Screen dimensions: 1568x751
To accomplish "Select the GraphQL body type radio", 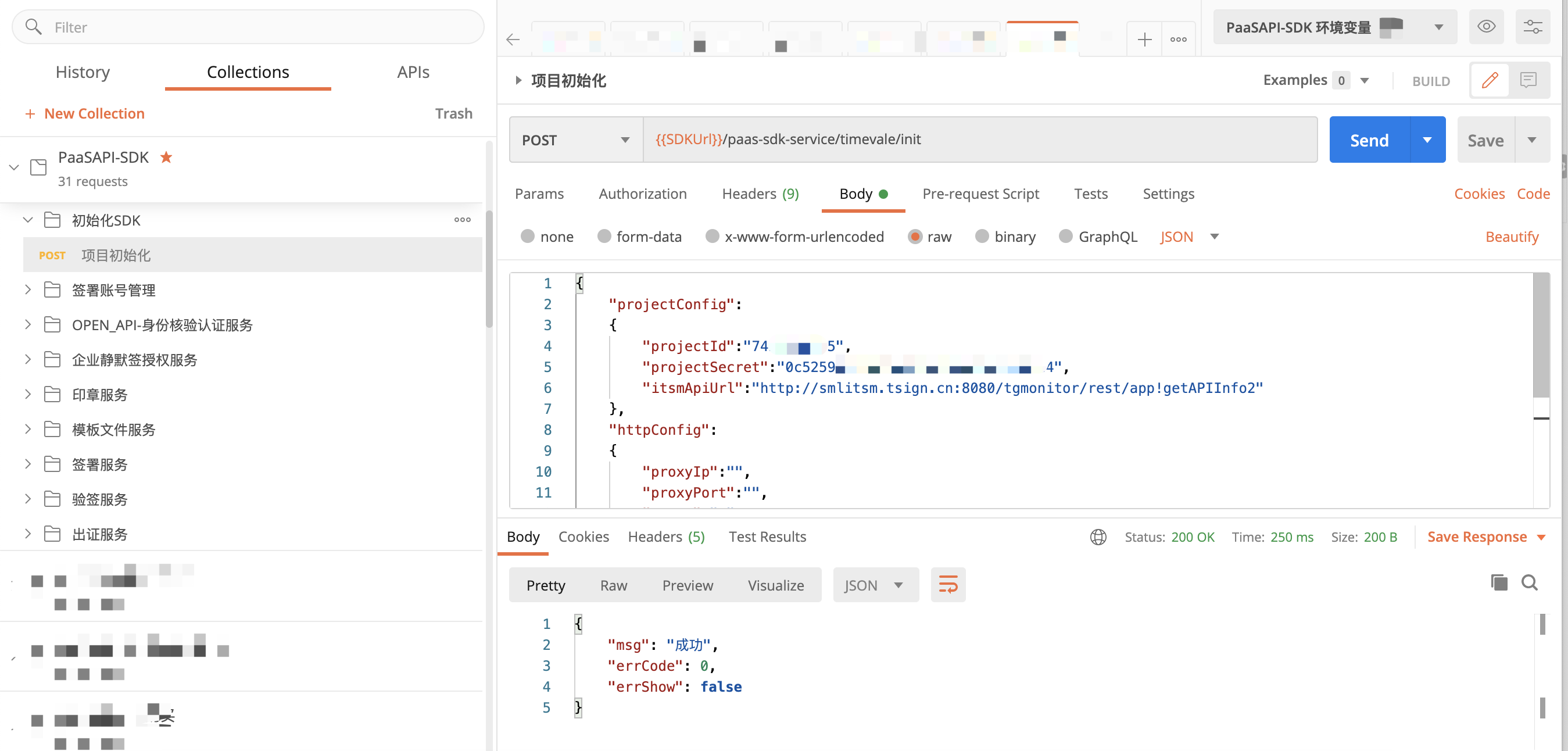I will (1066, 236).
